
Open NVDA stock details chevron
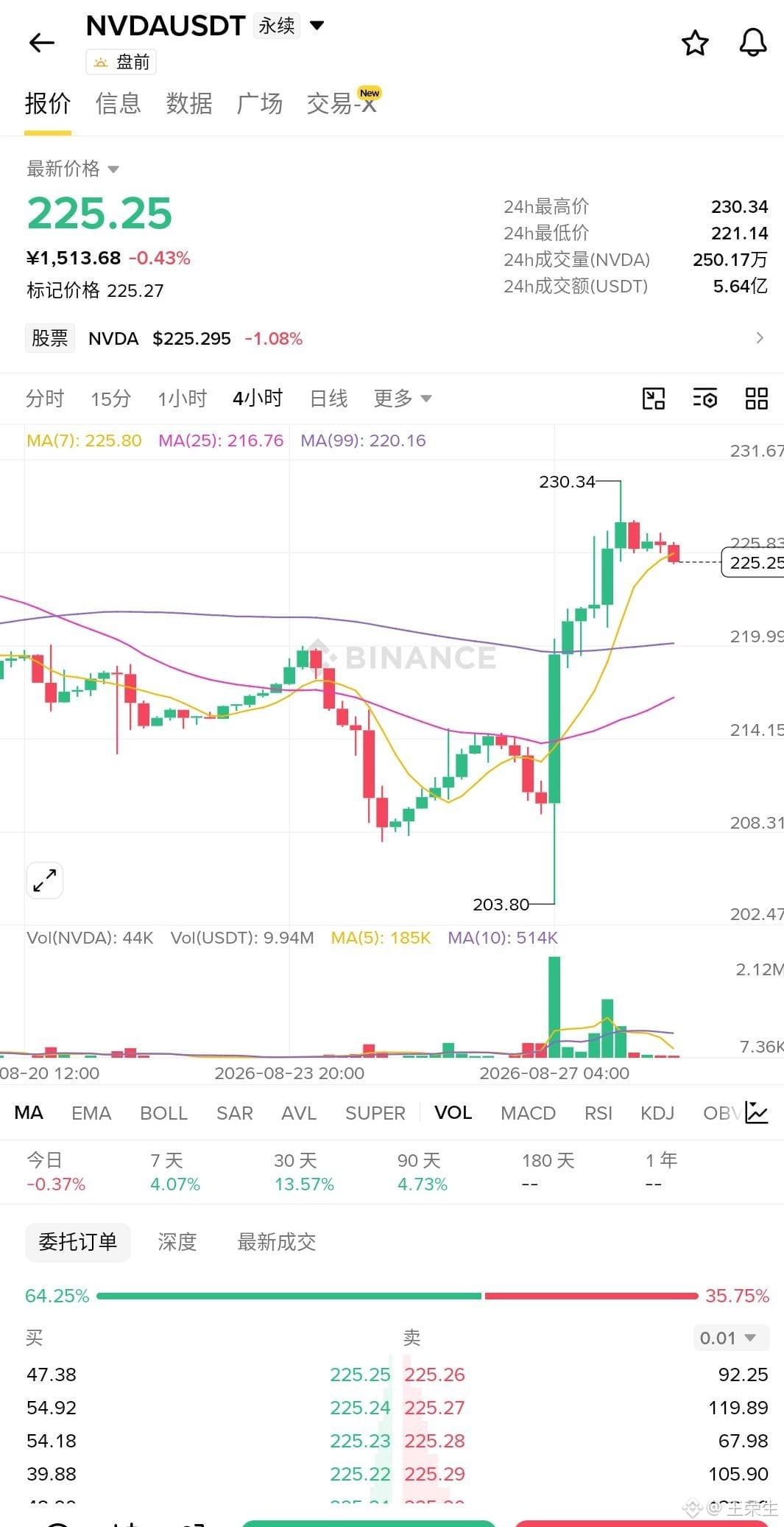point(760,338)
